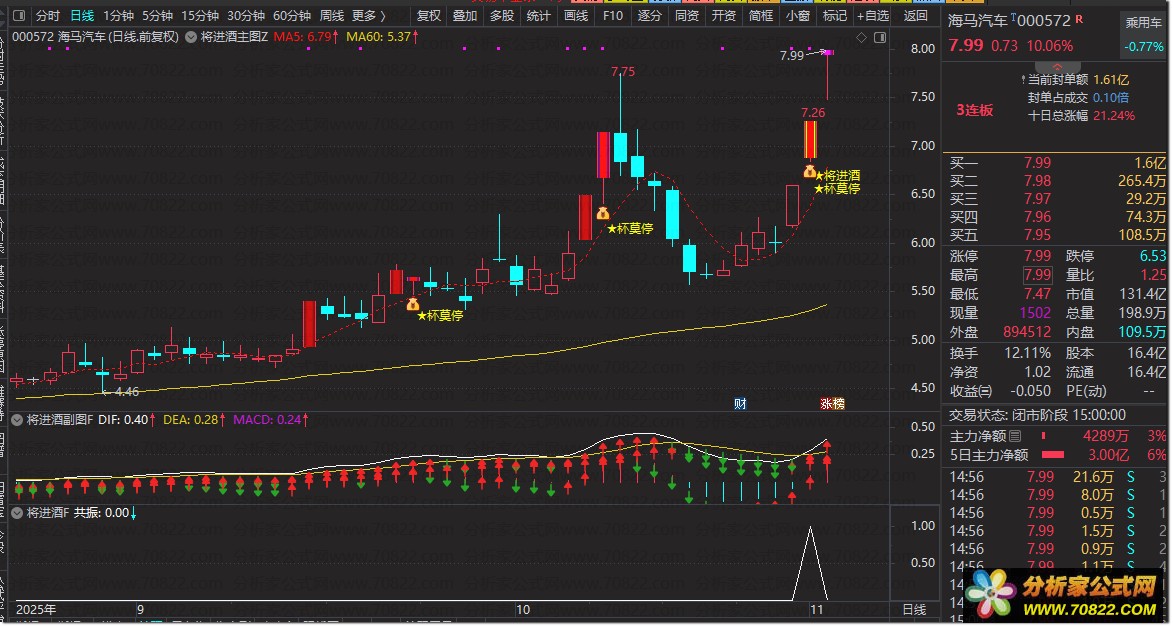Click the 买五 bid row
This screenshot has height=626, width=1173.
tap(1057, 235)
